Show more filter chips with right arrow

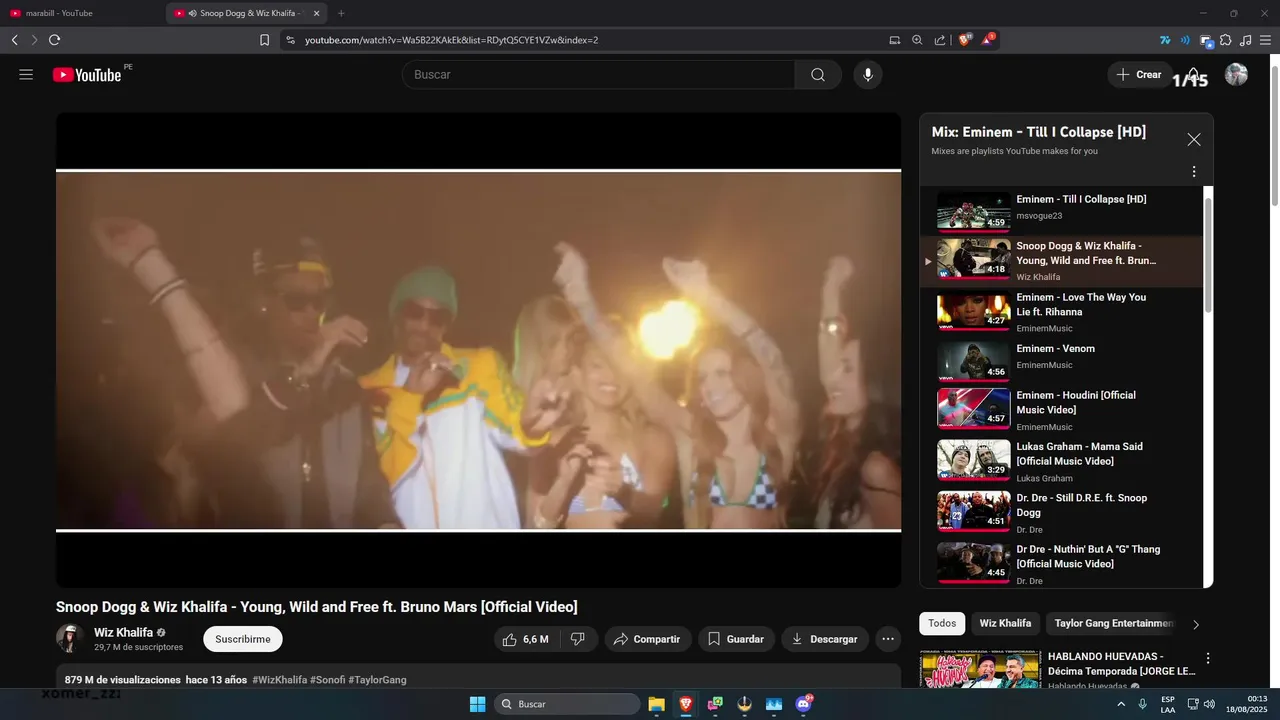[1196, 624]
